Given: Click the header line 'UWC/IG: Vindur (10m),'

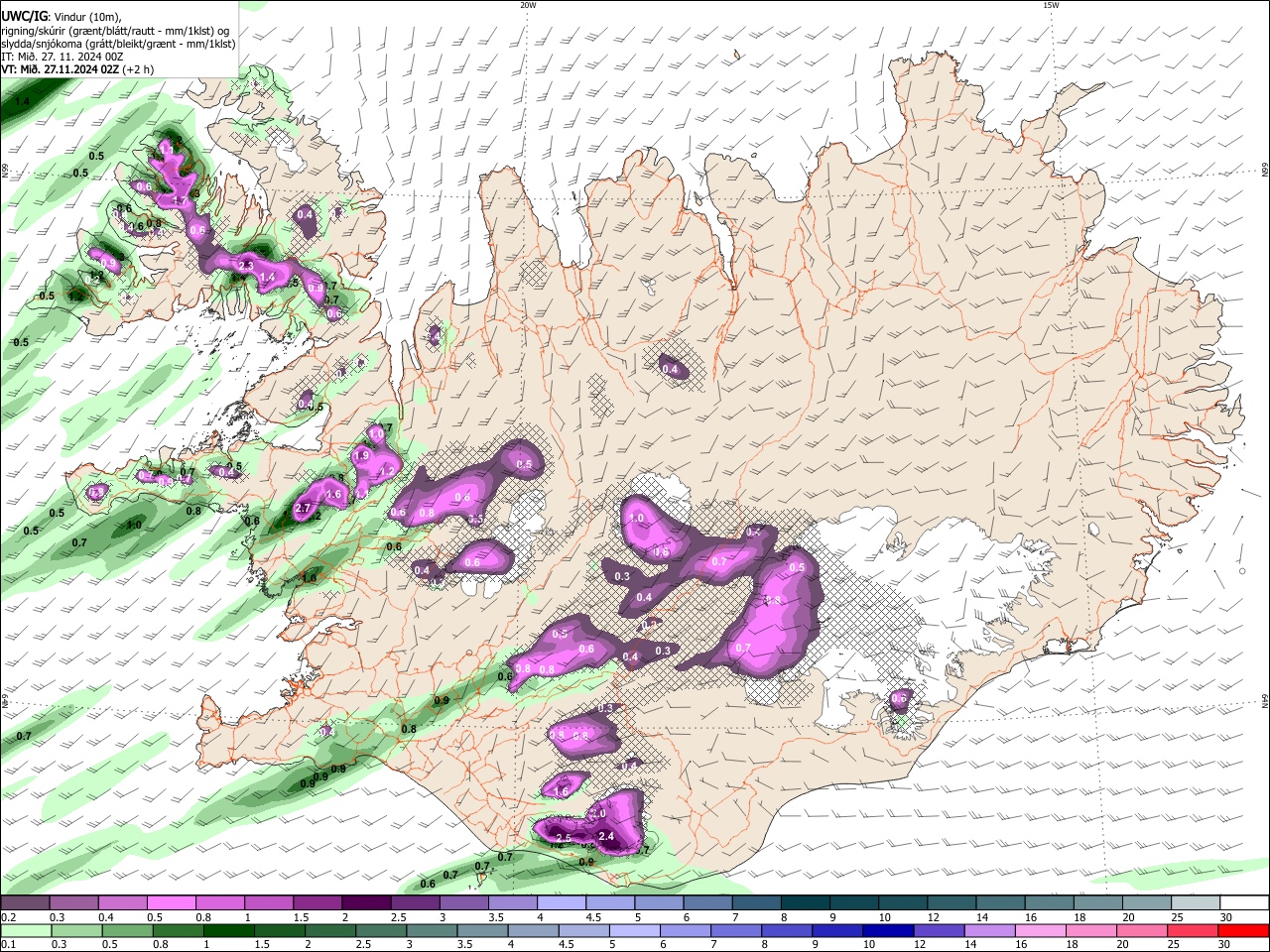Looking at the screenshot, I should click(x=62, y=17).
